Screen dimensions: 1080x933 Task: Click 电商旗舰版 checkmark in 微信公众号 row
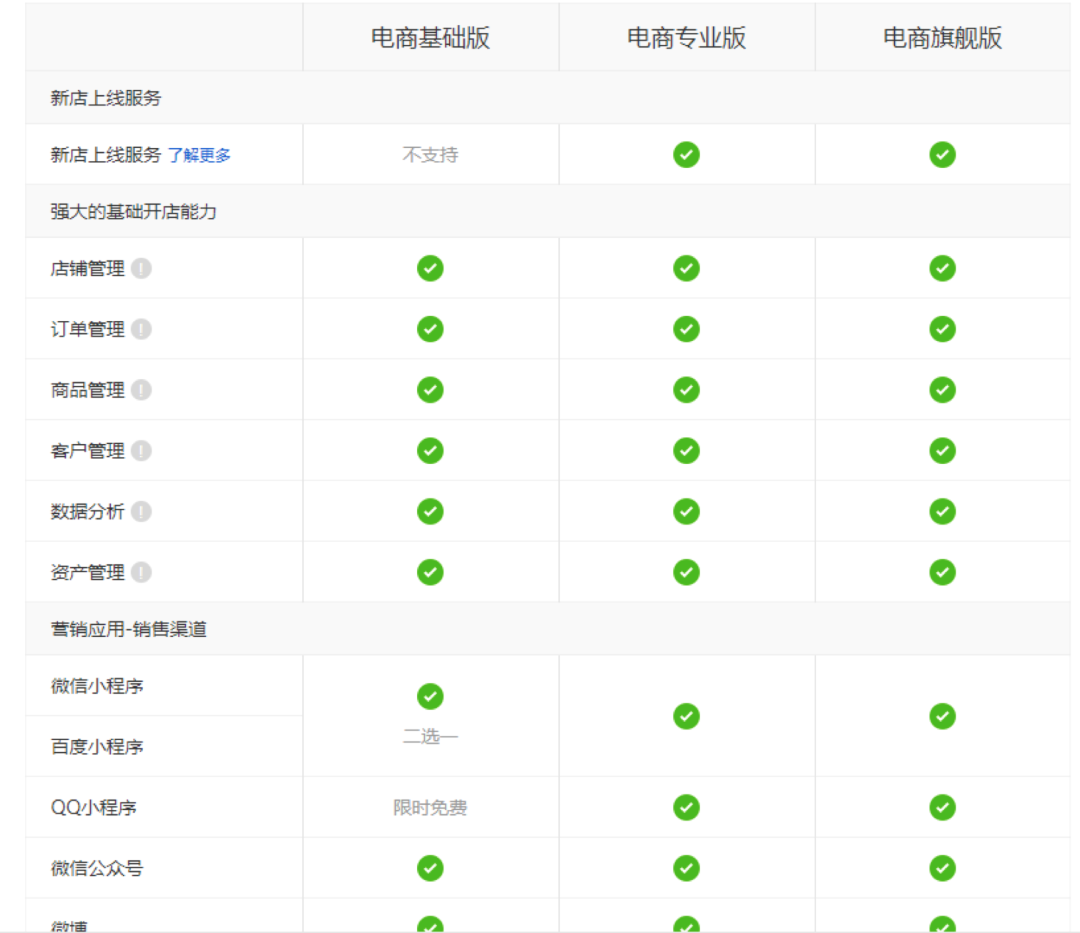[942, 868]
